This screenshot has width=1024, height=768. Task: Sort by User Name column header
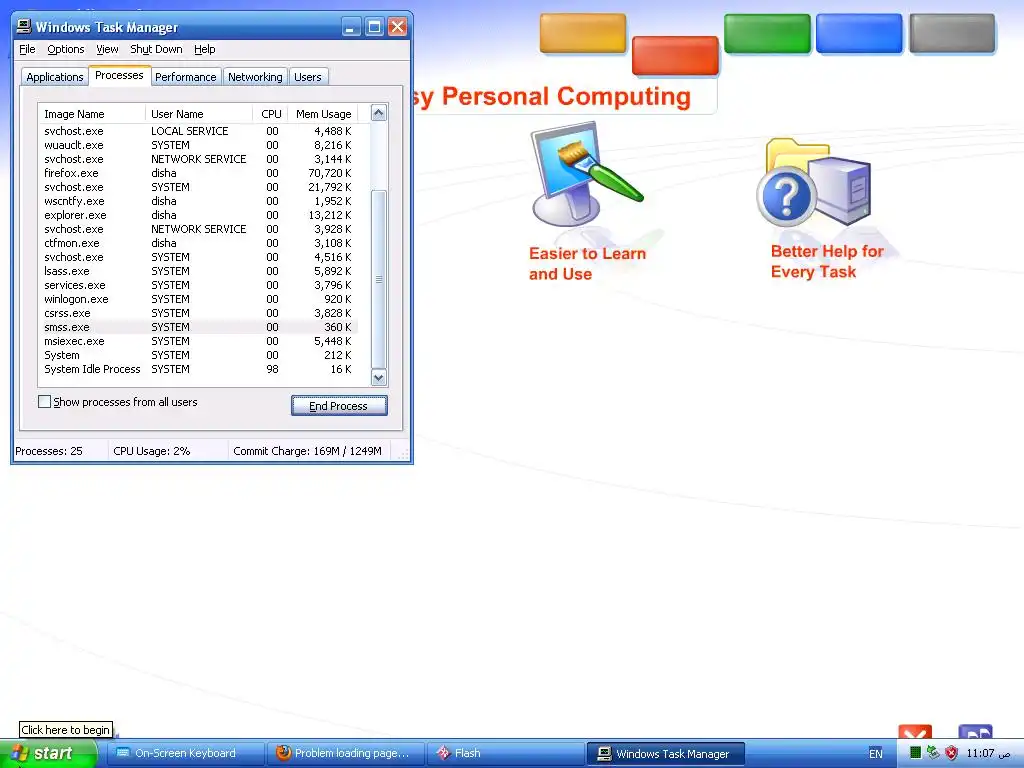point(199,114)
